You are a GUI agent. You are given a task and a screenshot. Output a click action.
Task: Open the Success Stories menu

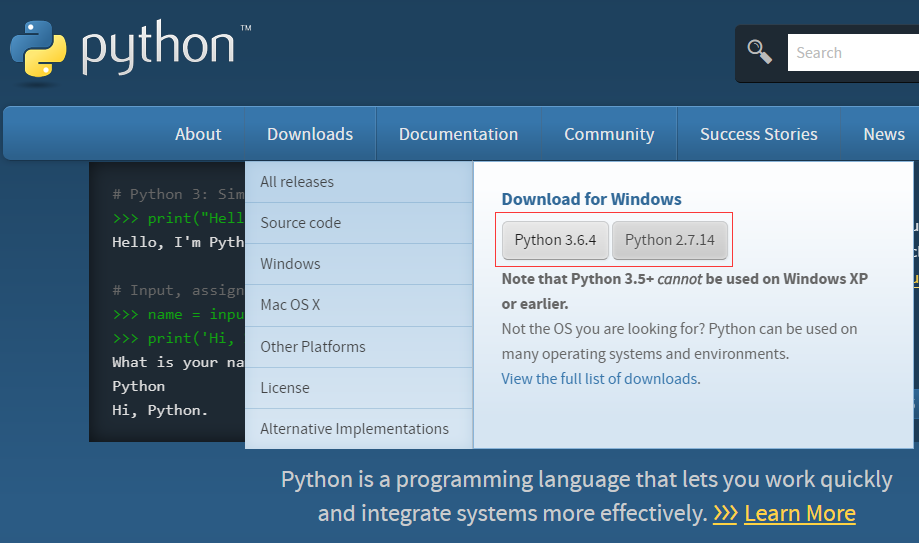(758, 134)
